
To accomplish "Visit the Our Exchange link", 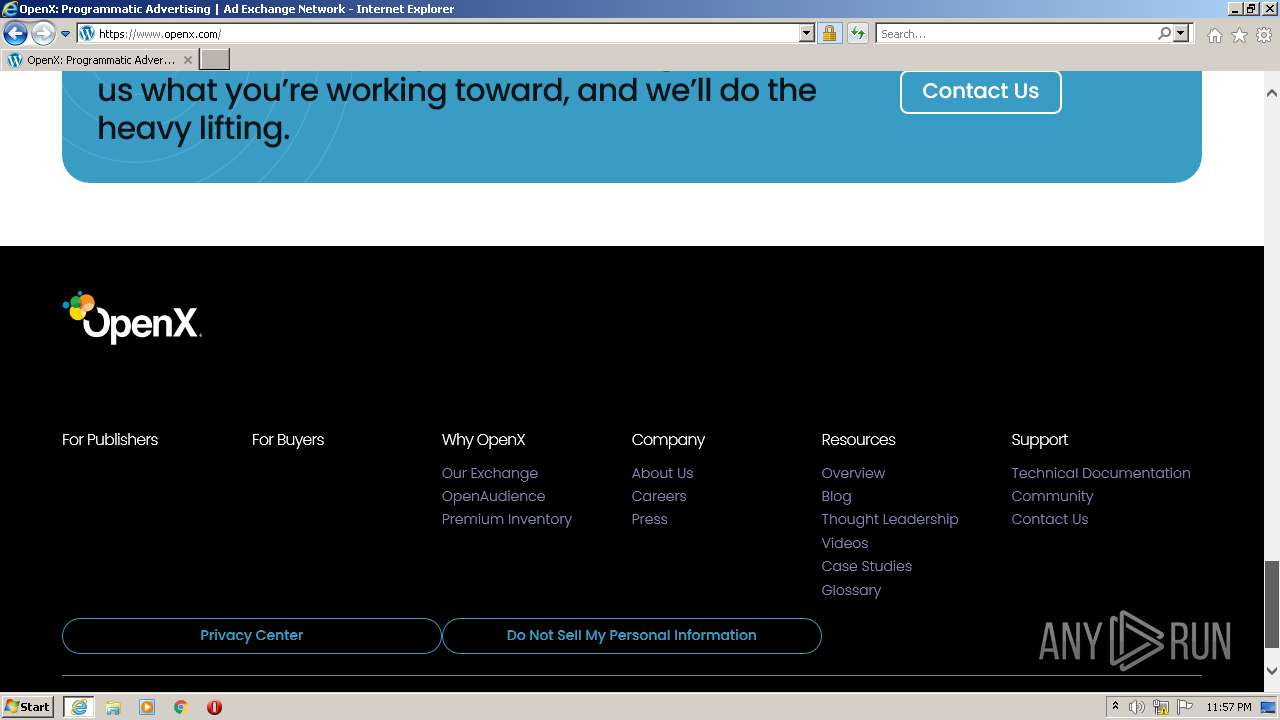I will coord(490,473).
